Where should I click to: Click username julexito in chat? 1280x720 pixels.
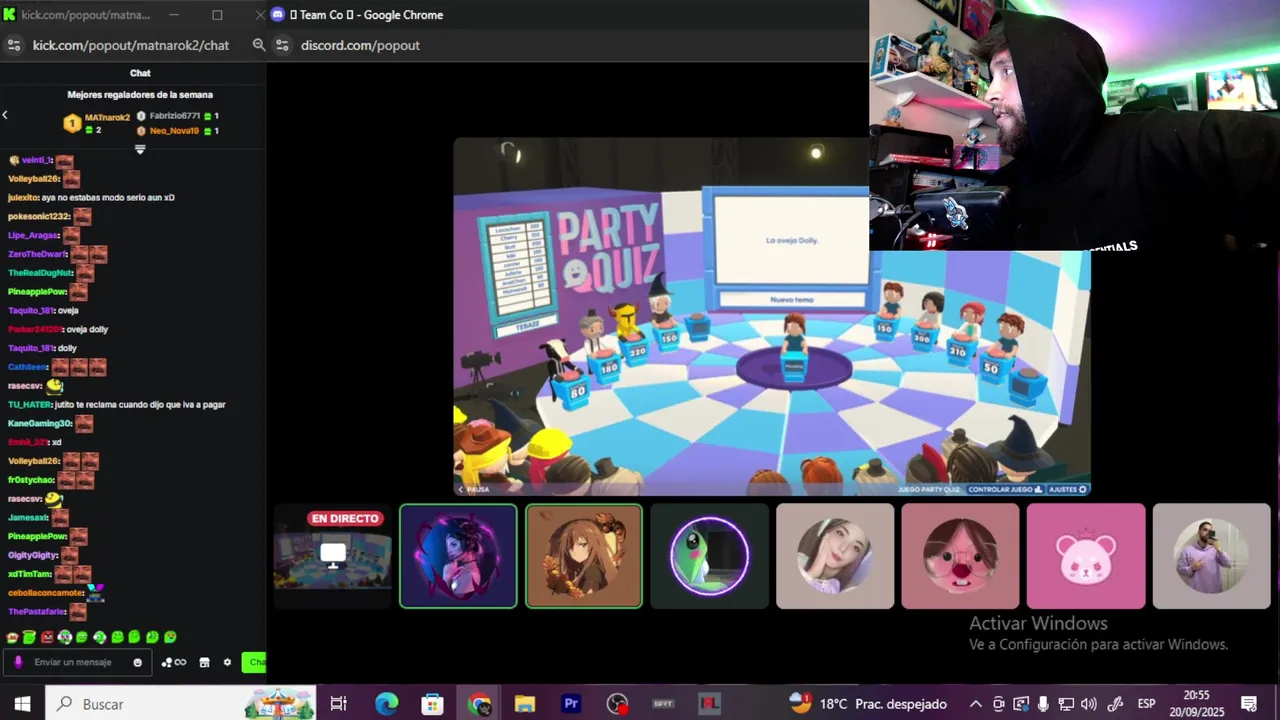click(22, 197)
